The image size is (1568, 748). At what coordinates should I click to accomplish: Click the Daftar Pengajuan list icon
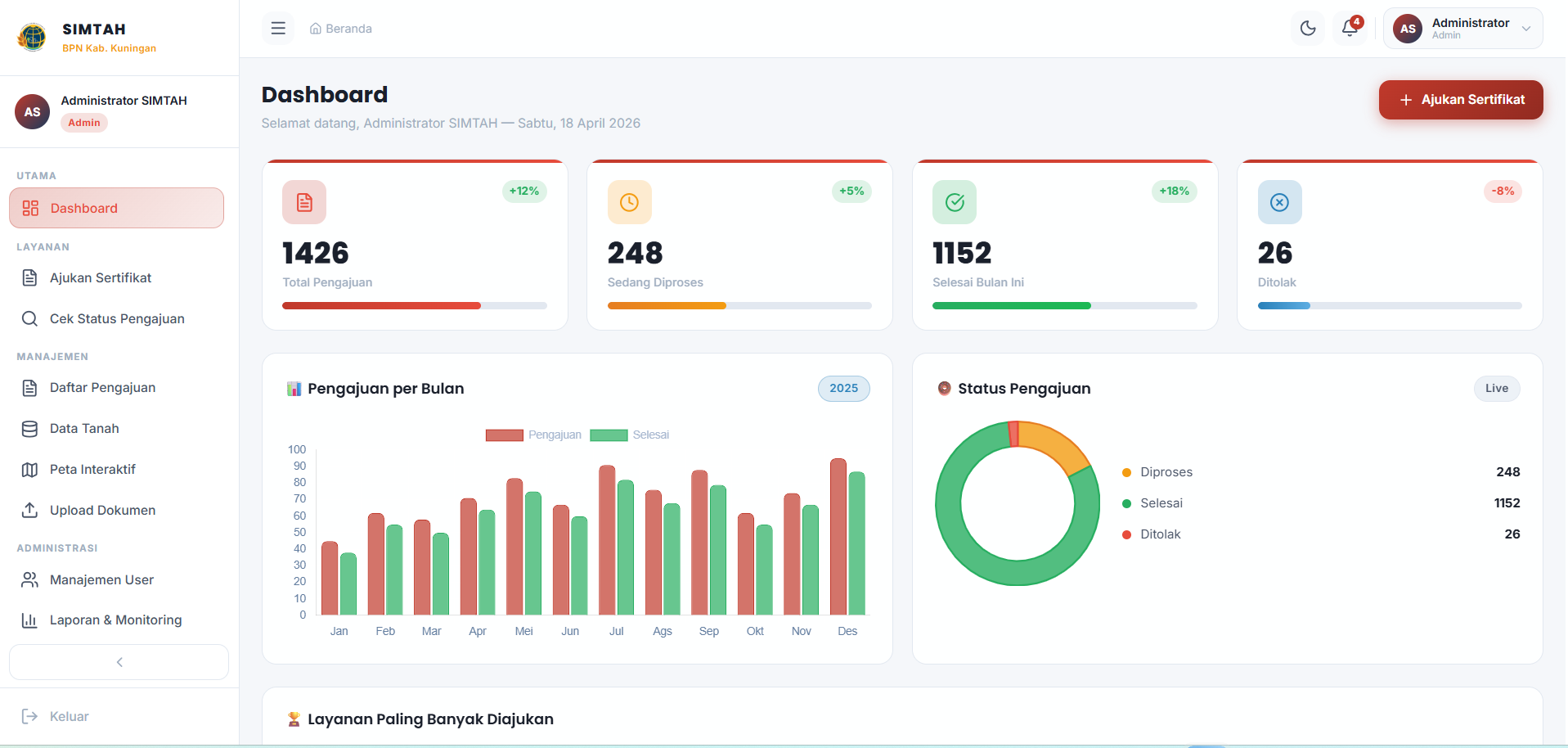click(29, 387)
